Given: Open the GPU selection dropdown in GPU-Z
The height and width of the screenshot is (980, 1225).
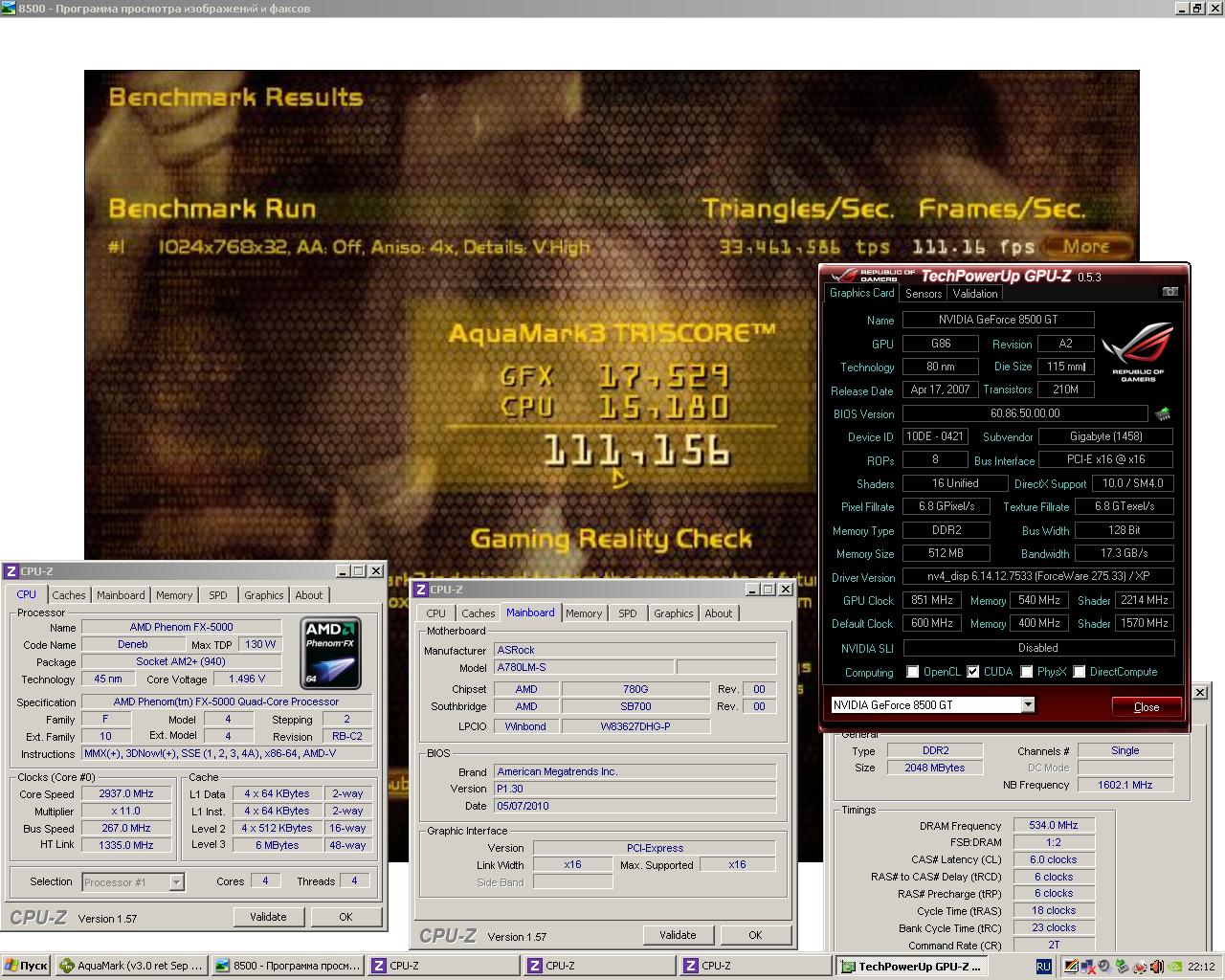Looking at the screenshot, I should tap(1028, 705).
